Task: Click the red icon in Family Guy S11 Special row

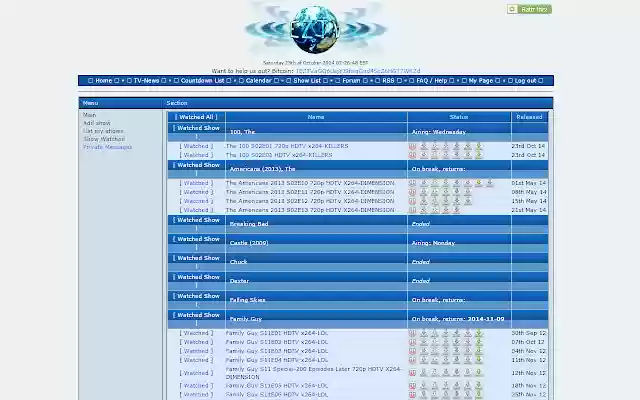Action: click(412, 373)
